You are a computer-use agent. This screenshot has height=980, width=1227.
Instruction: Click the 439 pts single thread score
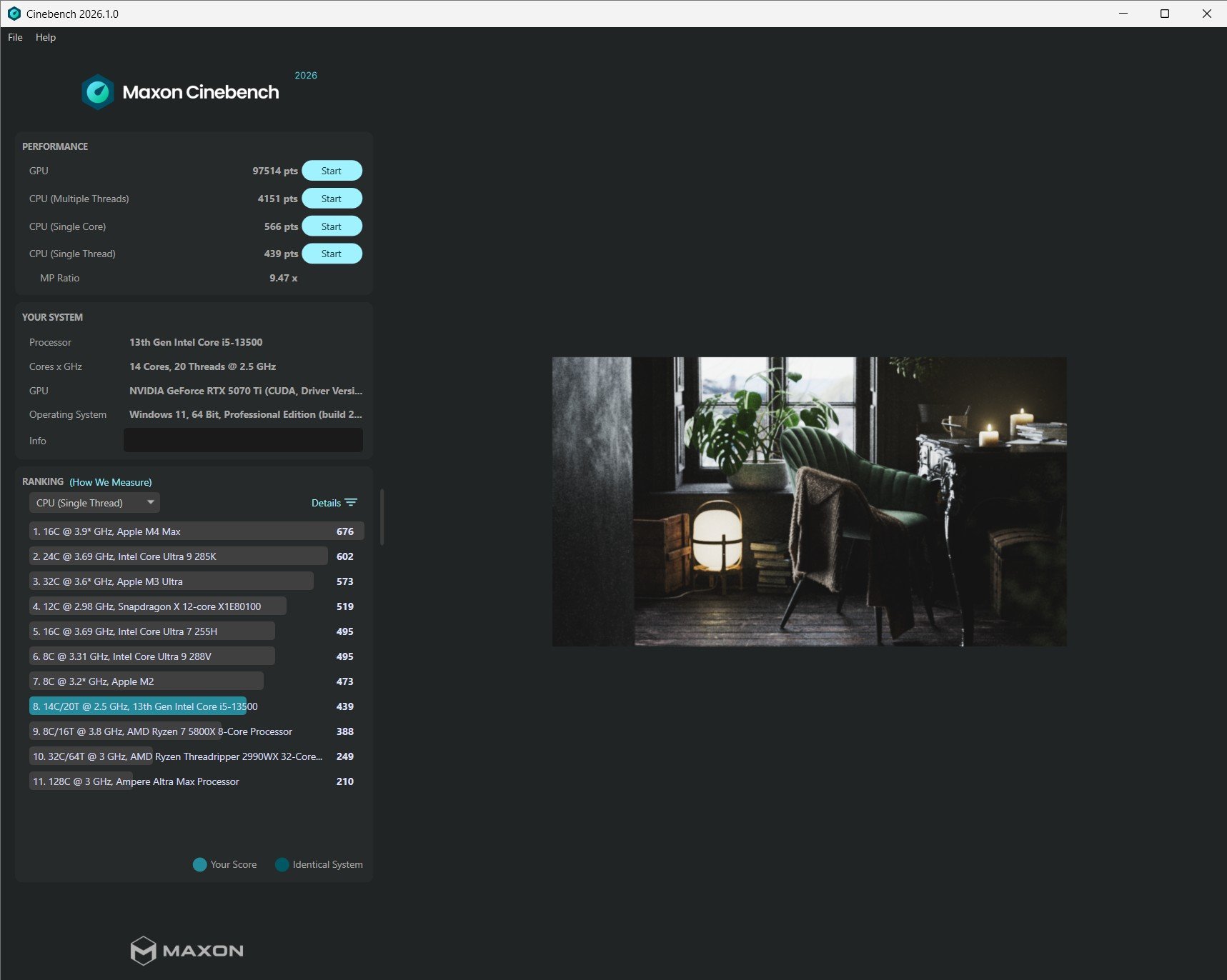(x=281, y=254)
